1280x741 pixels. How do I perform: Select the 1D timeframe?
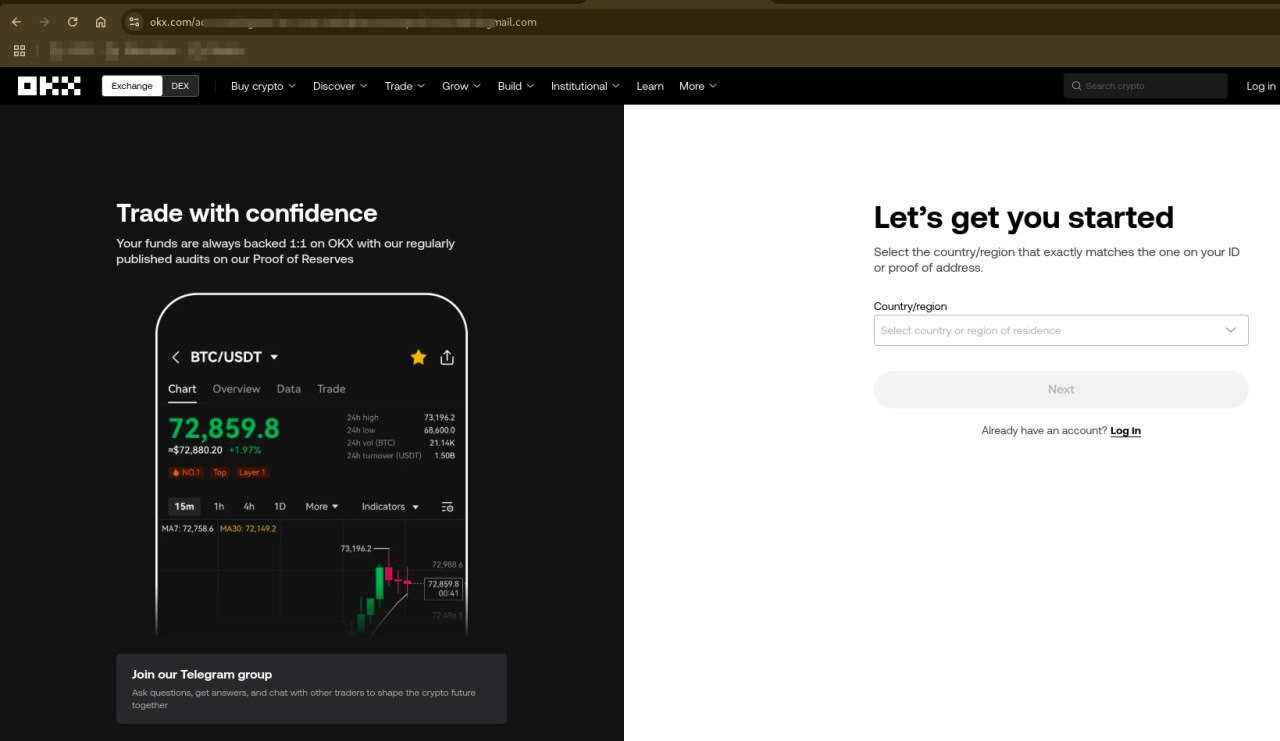tap(280, 507)
